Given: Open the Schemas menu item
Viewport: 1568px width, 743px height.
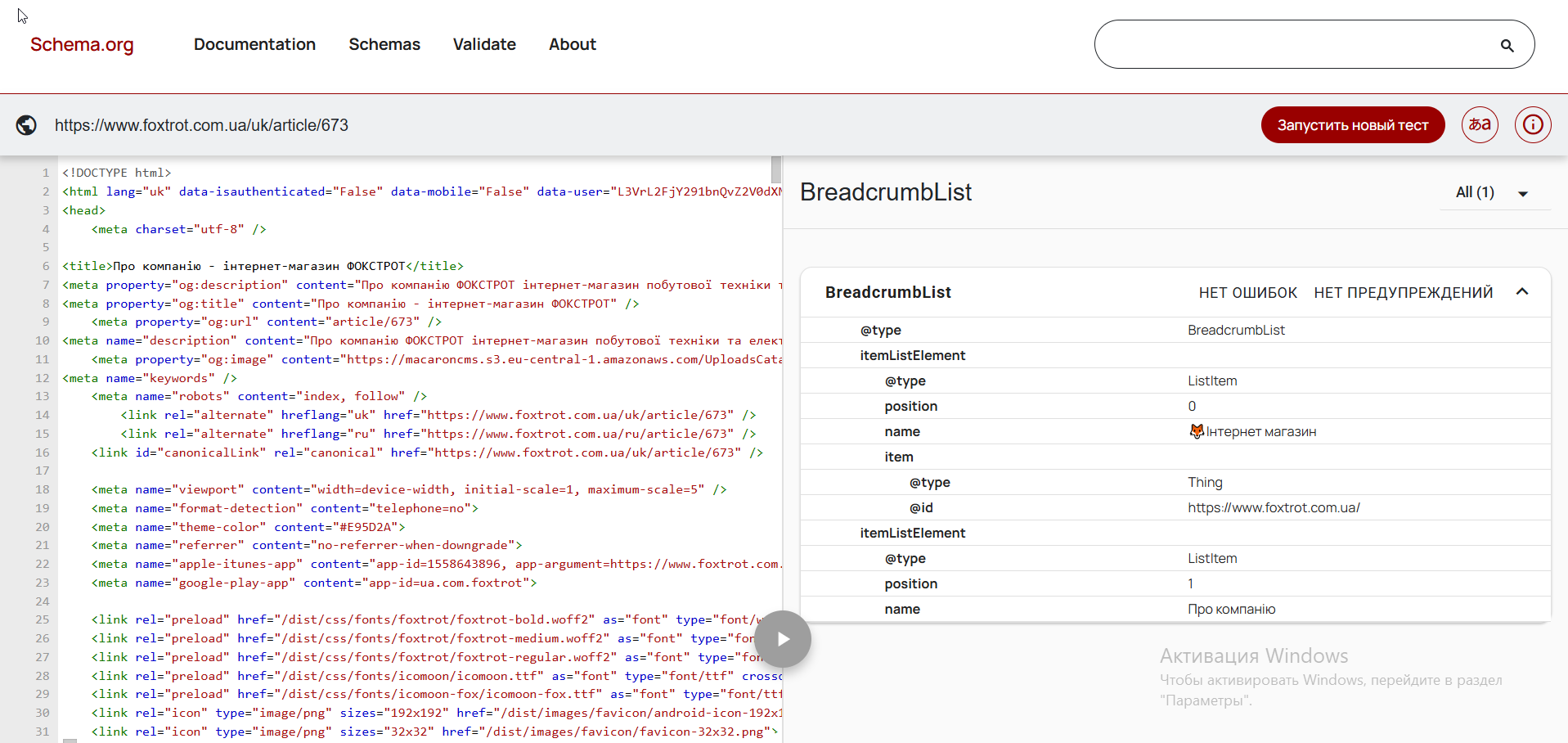Looking at the screenshot, I should pos(384,44).
